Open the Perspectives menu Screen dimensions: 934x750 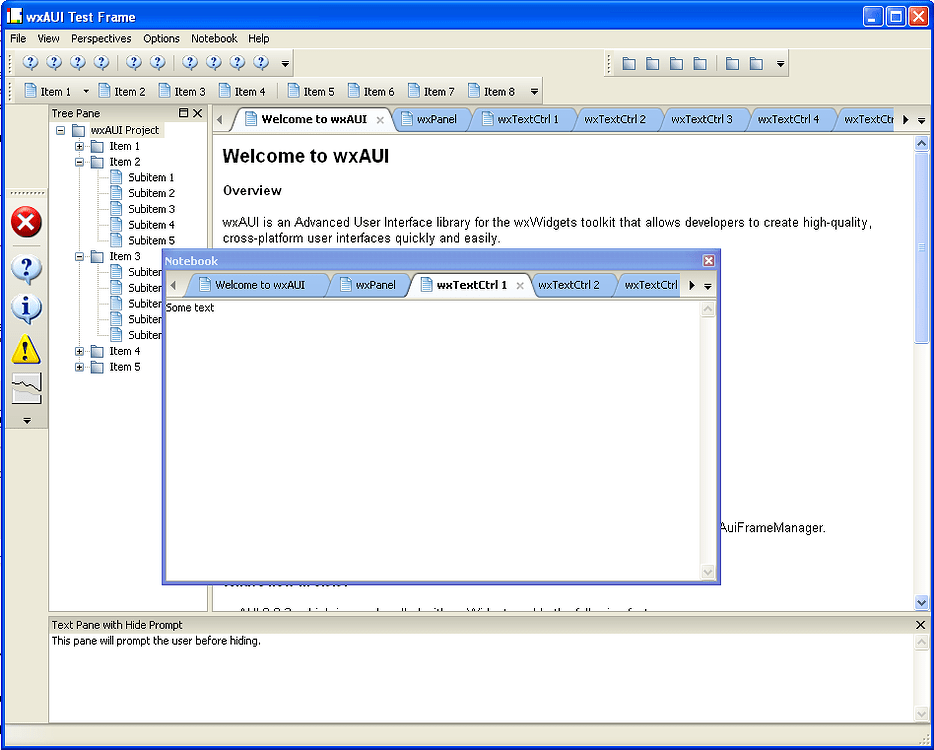101,38
